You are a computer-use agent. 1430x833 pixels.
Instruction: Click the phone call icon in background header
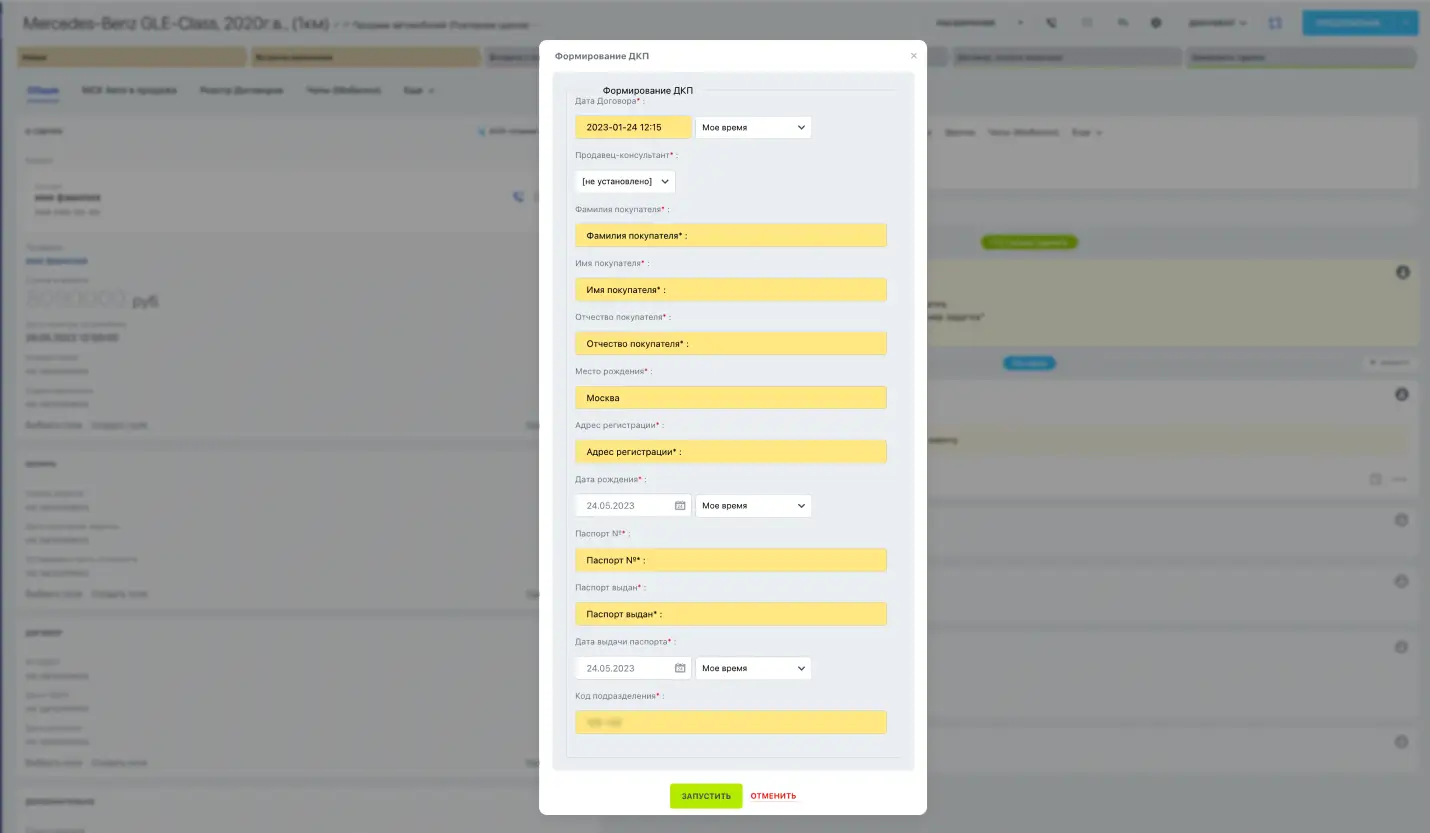(1051, 22)
